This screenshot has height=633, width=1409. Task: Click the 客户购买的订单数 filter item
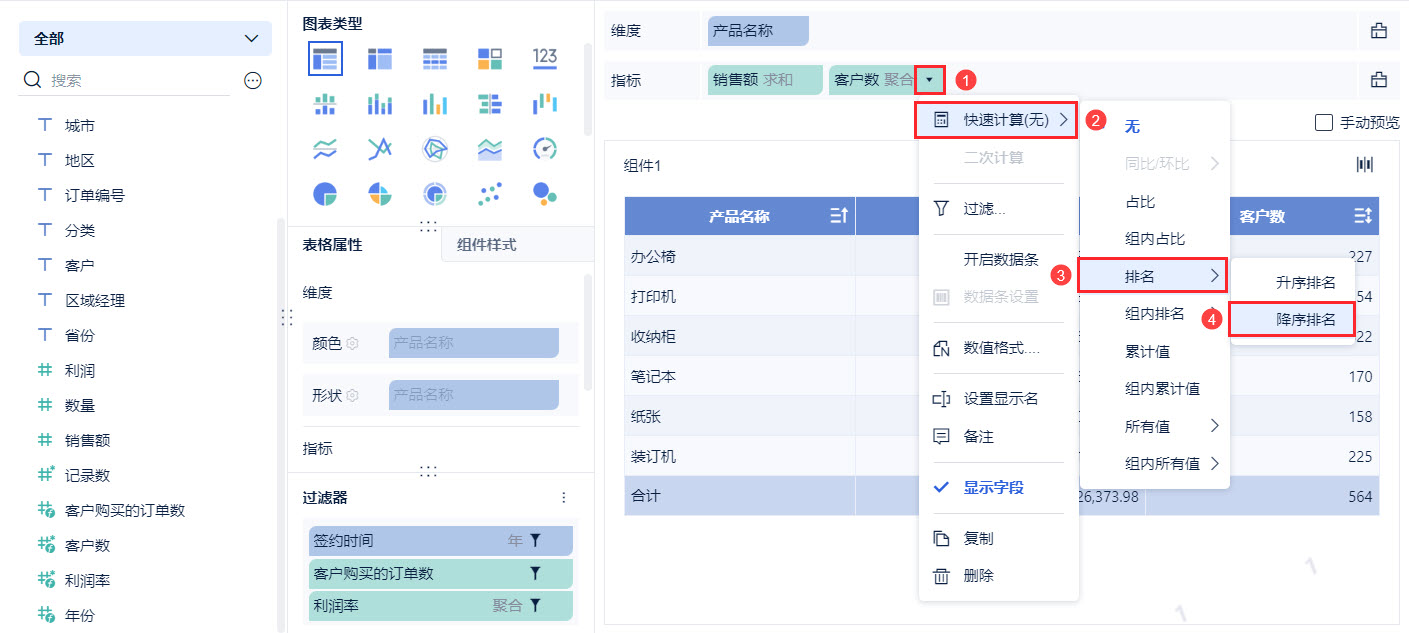[441, 573]
